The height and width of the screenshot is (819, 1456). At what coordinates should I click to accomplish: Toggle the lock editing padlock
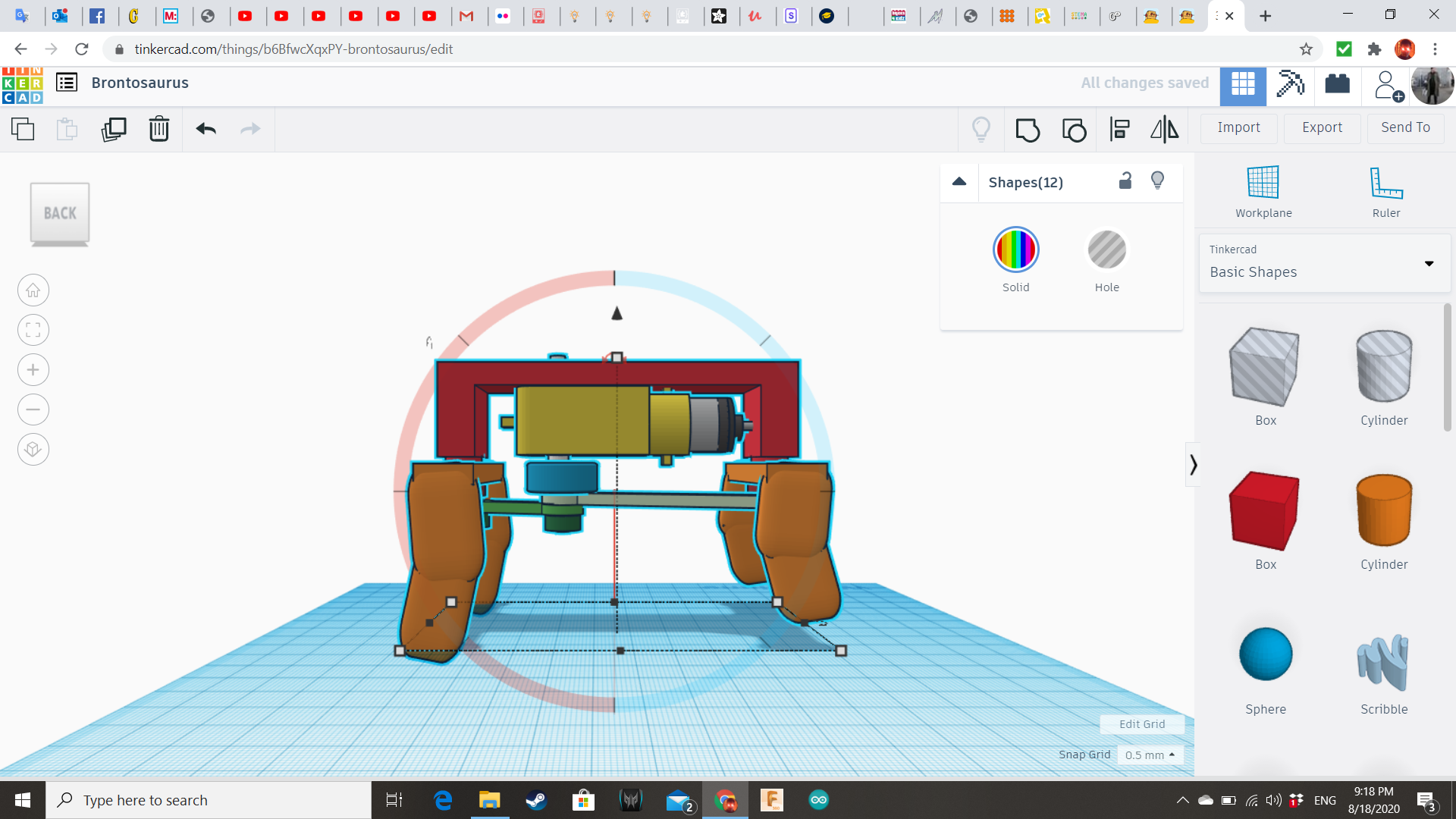[1125, 180]
